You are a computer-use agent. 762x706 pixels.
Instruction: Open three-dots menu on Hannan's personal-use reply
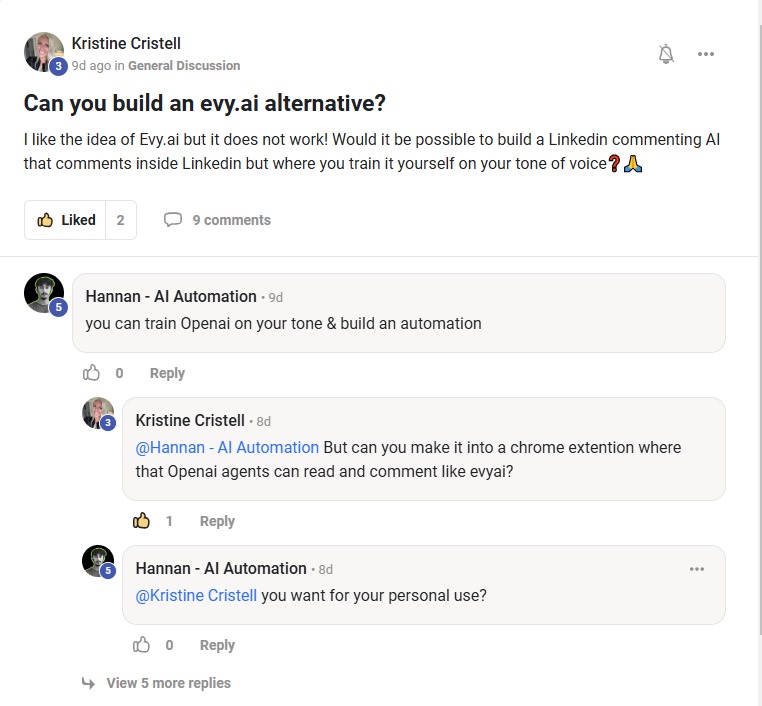tap(697, 569)
